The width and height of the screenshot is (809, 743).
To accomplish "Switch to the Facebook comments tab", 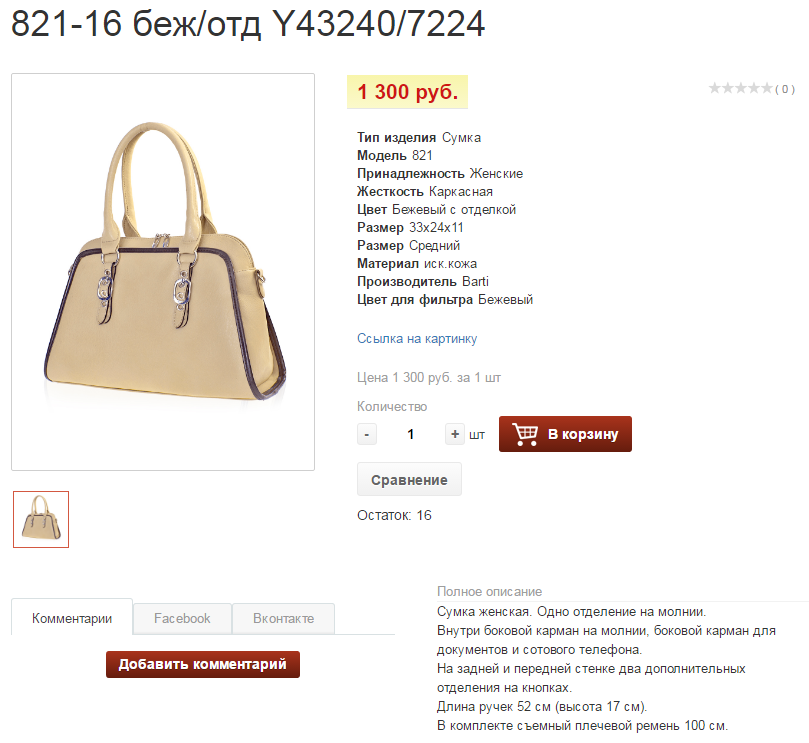I will click(x=182, y=618).
